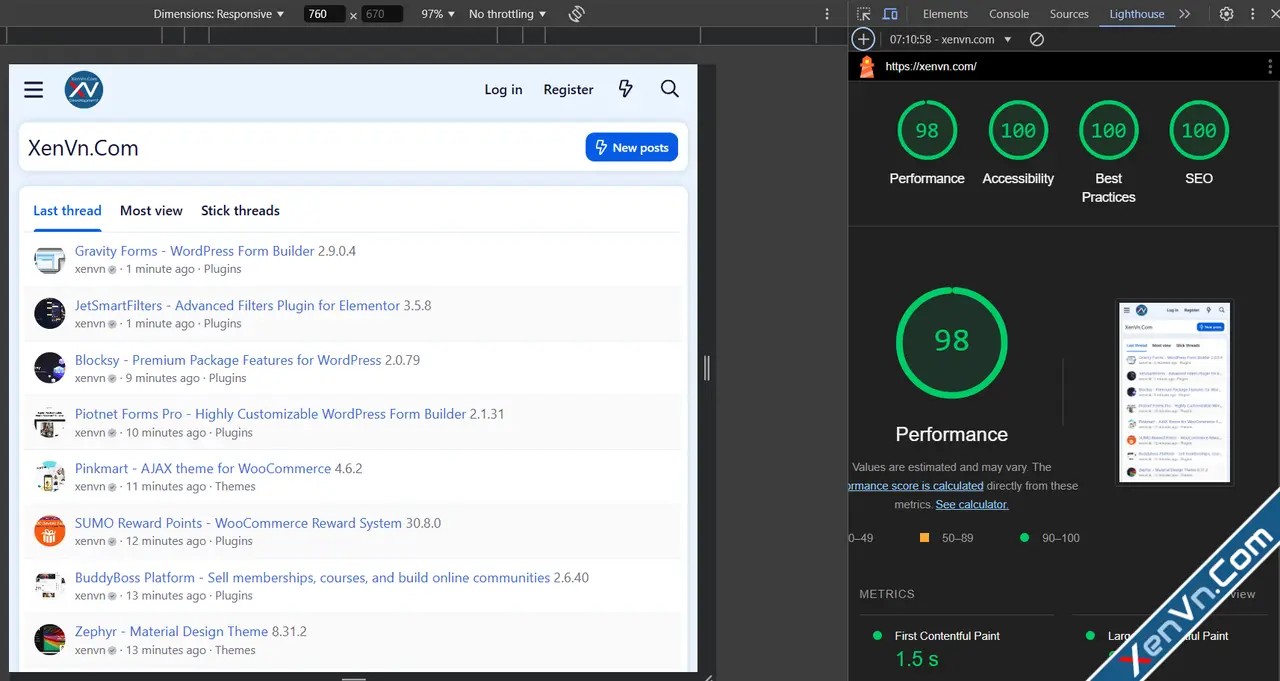Click the Performance 98 score gauge

tap(927, 131)
